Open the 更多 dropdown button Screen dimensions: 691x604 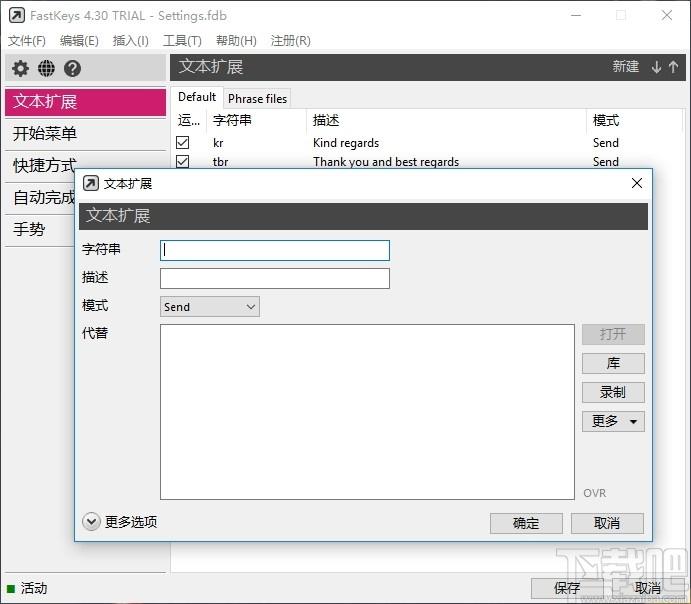(613, 422)
